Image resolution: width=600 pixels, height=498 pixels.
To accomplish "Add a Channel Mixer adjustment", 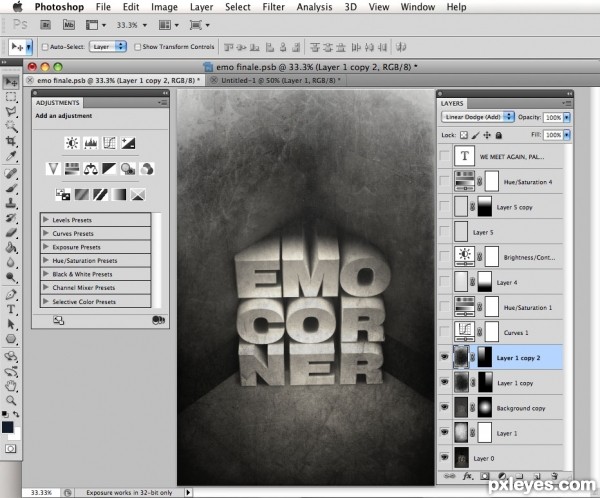I will (147, 169).
